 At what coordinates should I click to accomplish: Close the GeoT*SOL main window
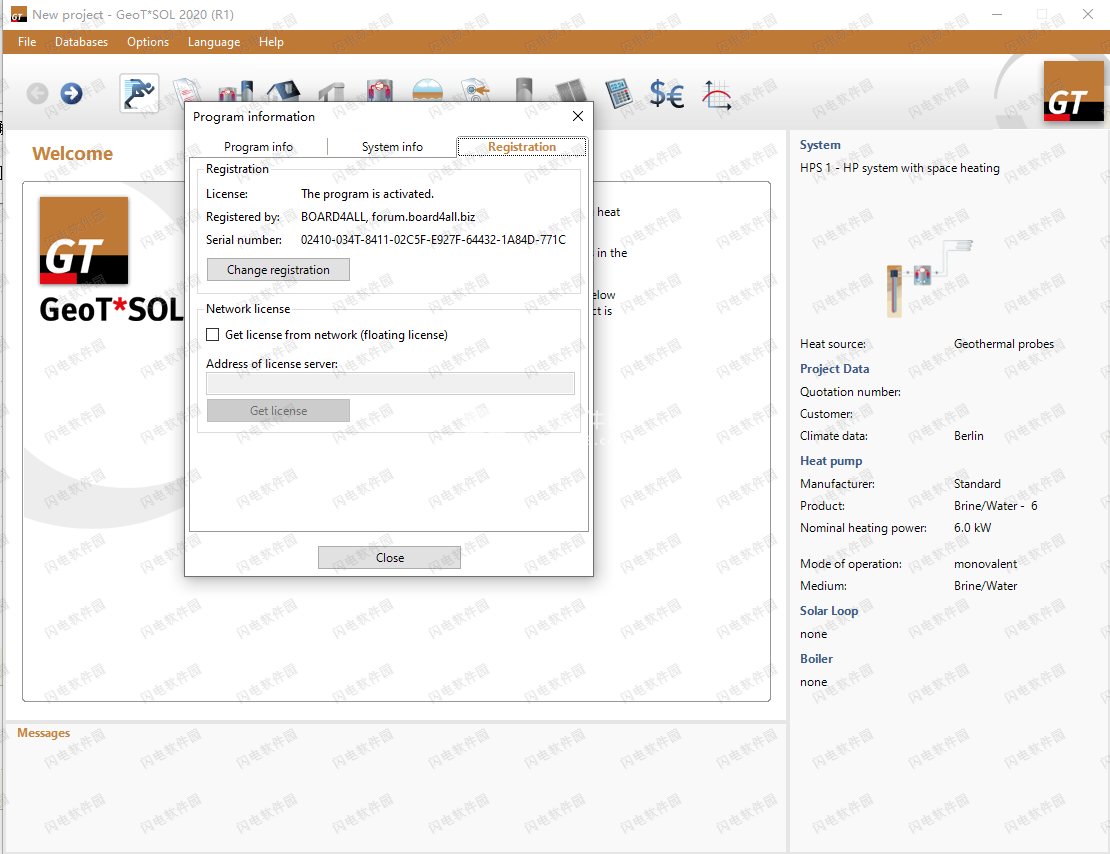(1087, 14)
